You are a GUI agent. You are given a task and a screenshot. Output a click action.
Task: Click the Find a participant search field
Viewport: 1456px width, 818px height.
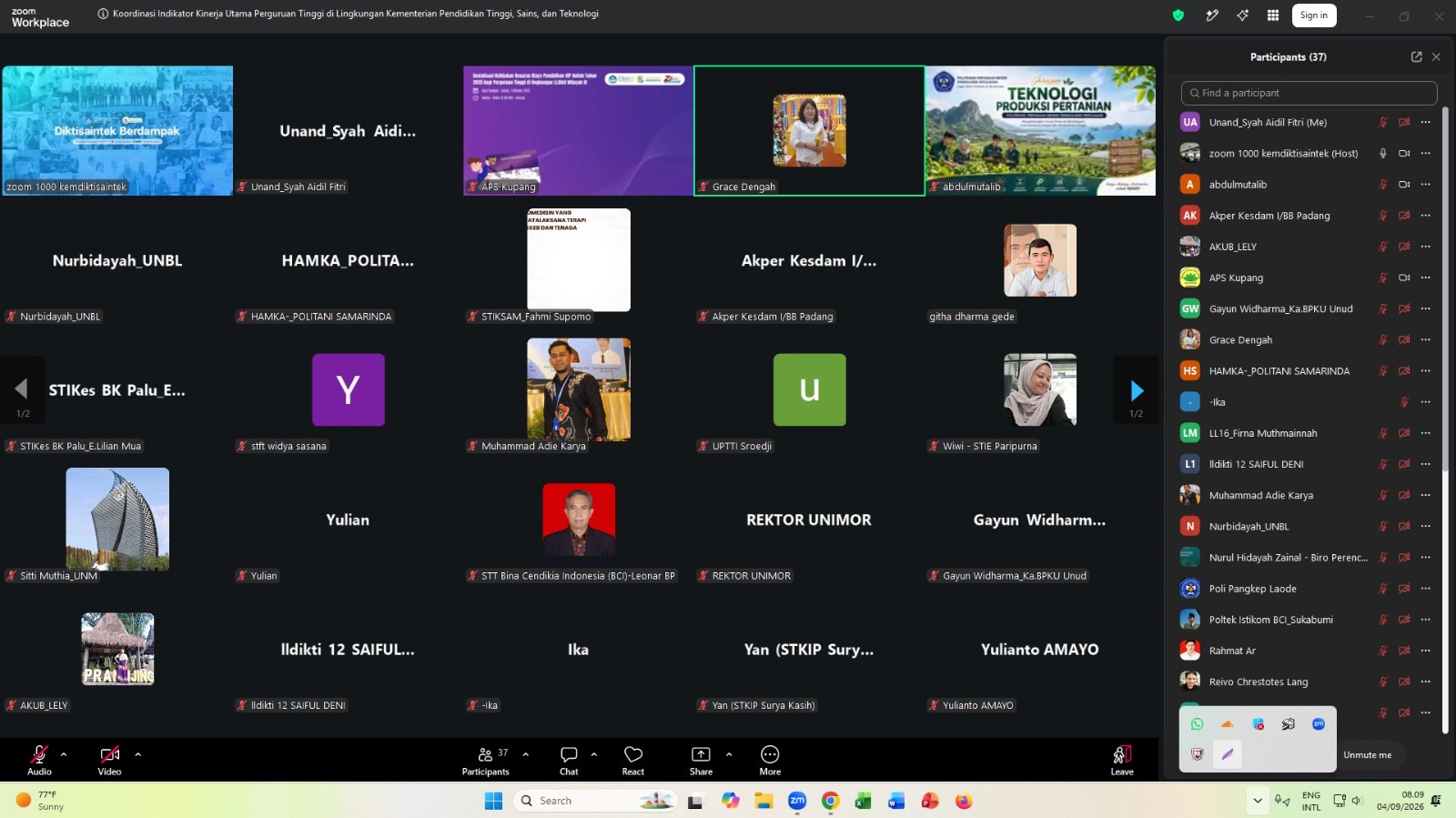point(1309,93)
